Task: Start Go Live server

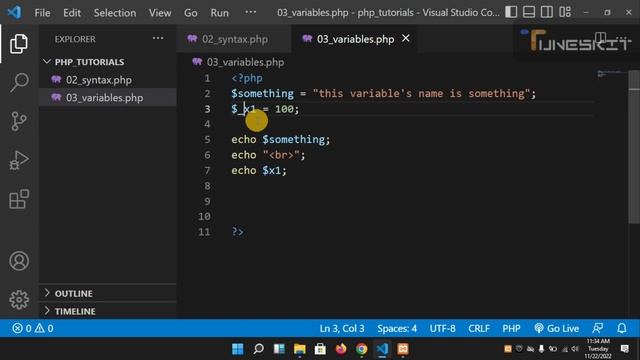Action: pos(557,328)
